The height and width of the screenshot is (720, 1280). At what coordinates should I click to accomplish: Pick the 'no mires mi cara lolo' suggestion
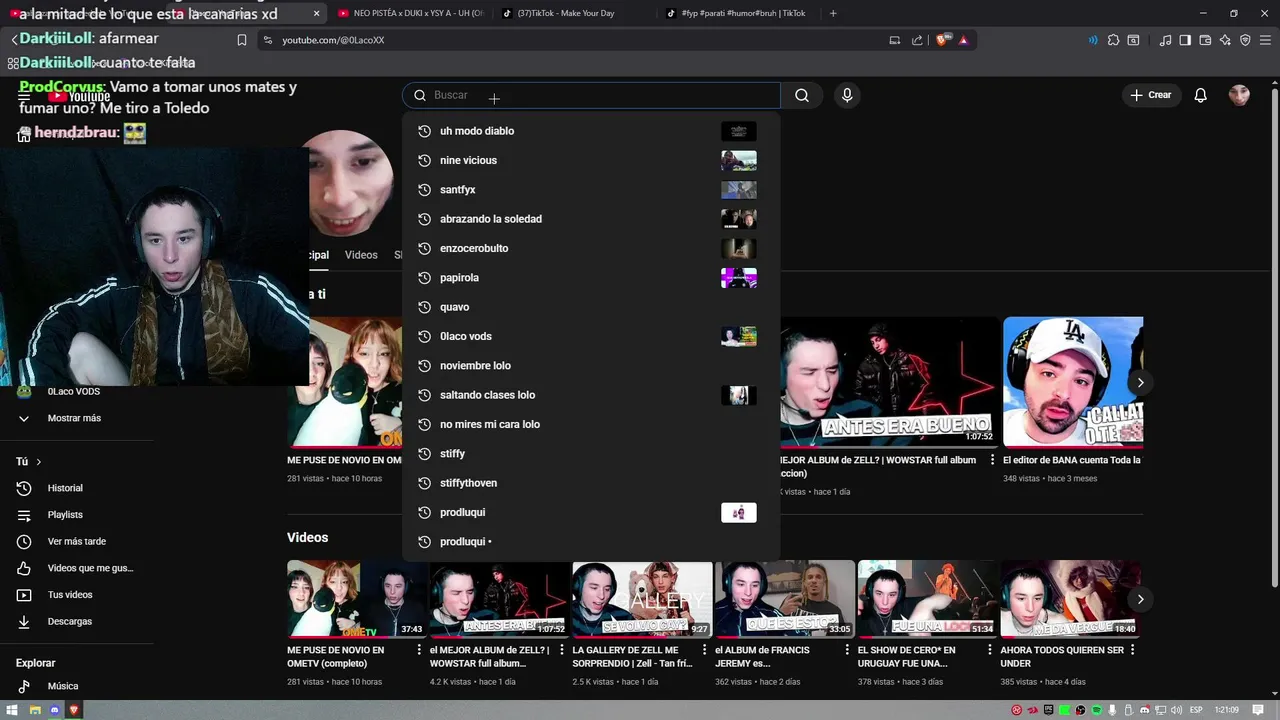point(591,424)
